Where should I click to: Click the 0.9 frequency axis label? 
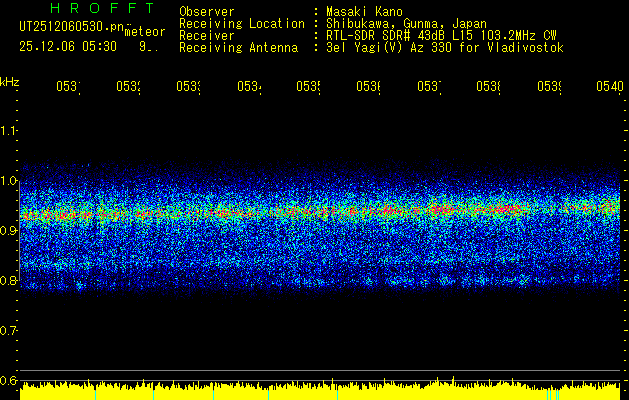click(8, 230)
